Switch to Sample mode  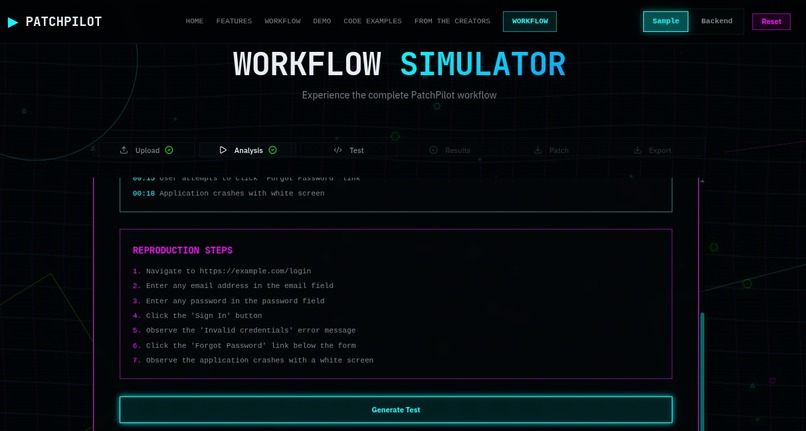click(666, 22)
